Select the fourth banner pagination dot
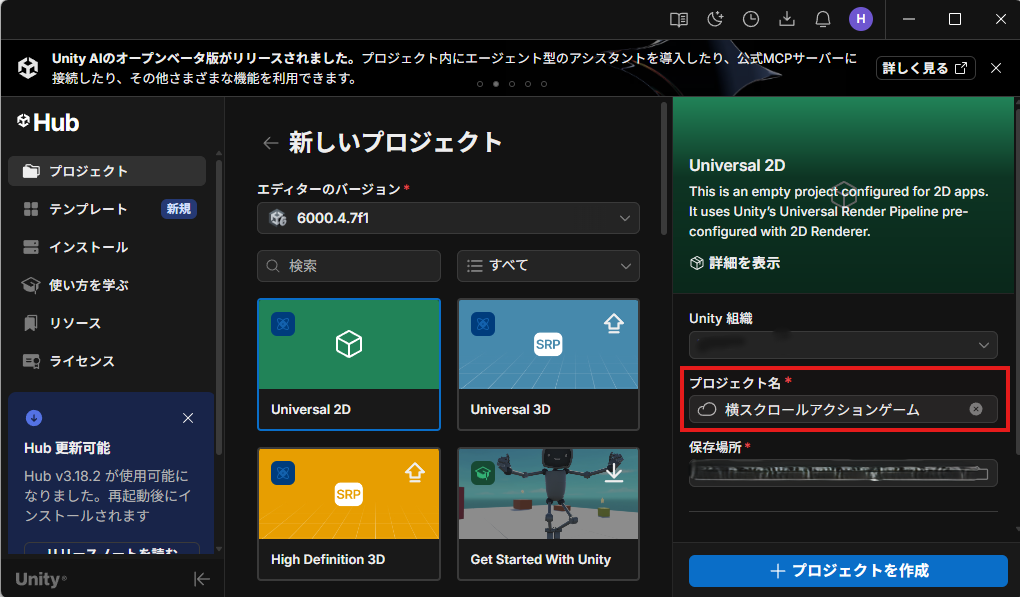This screenshot has height=597, width=1020. coord(528,84)
